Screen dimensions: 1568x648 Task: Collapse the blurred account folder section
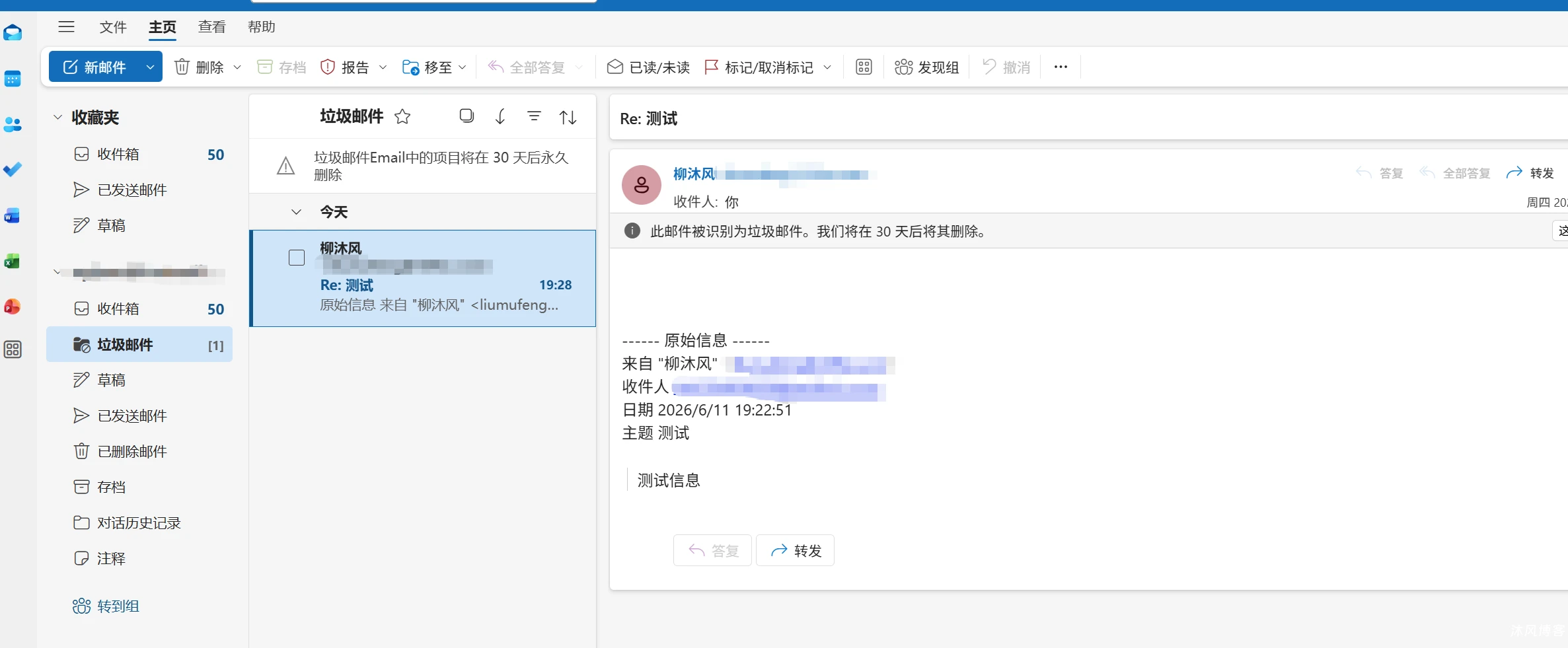coord(57,272)
